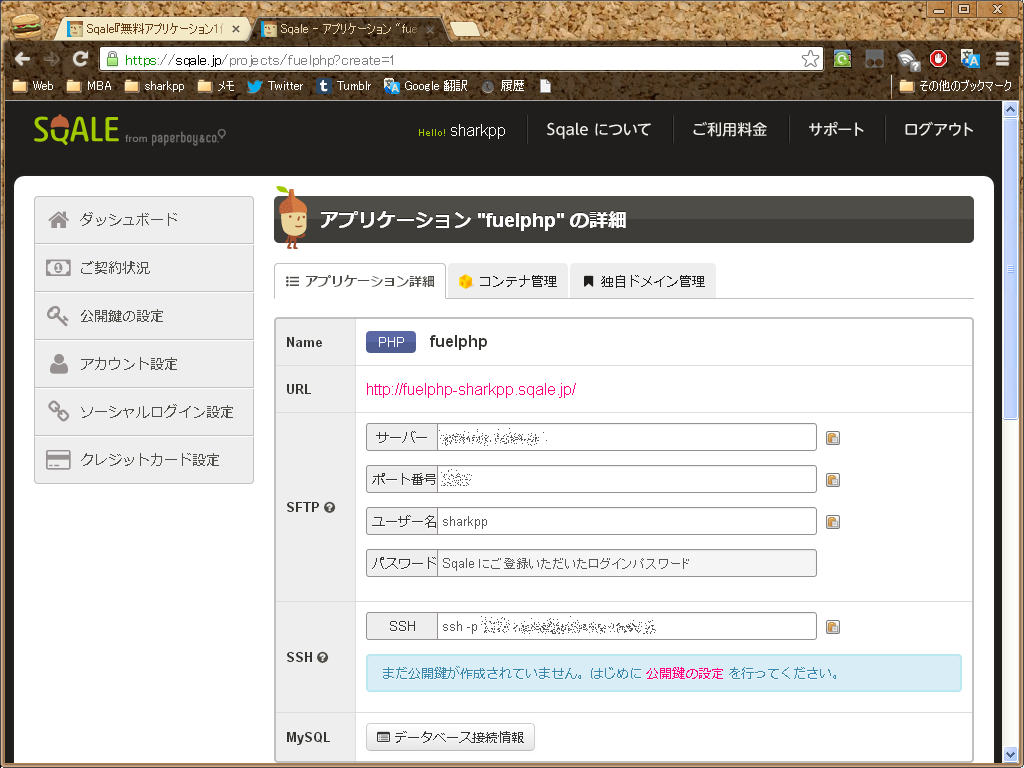Open ダッシュボード in the sidebar

pos(144,219)
